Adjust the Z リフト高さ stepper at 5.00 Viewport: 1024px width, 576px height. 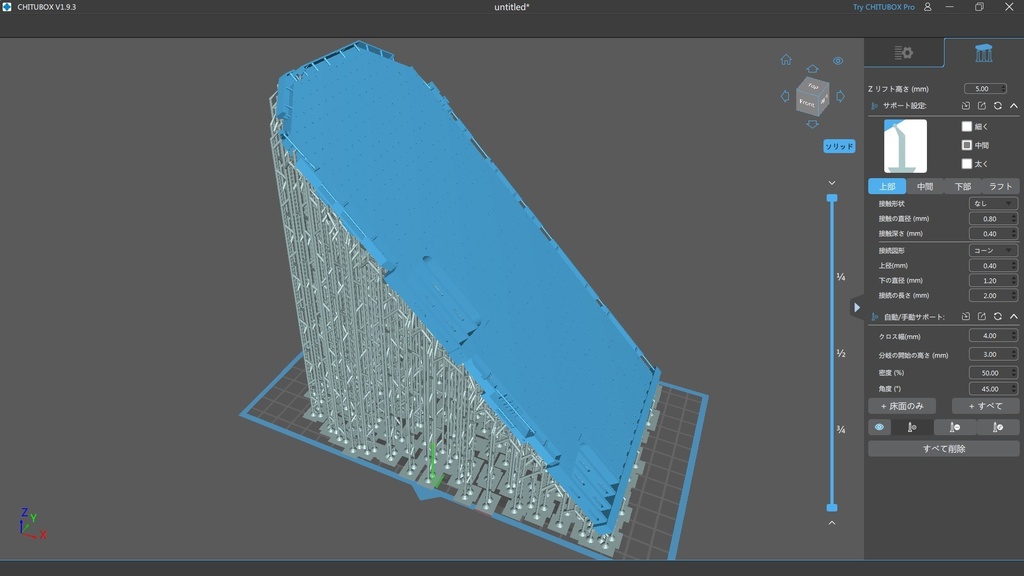(1003, 89)
